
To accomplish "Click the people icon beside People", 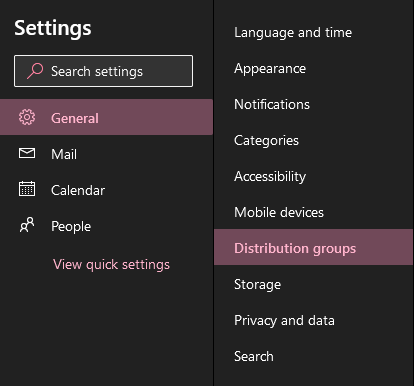I will click(x=27, y=225).
